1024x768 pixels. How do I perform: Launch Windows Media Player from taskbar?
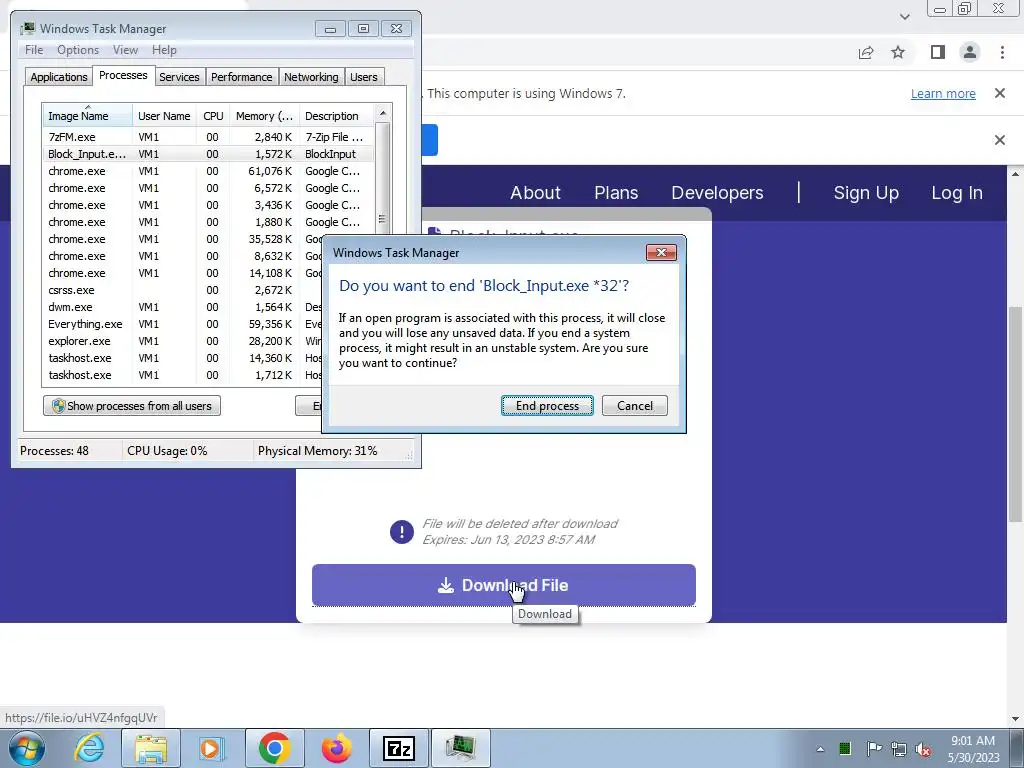(x=212, y=748)
